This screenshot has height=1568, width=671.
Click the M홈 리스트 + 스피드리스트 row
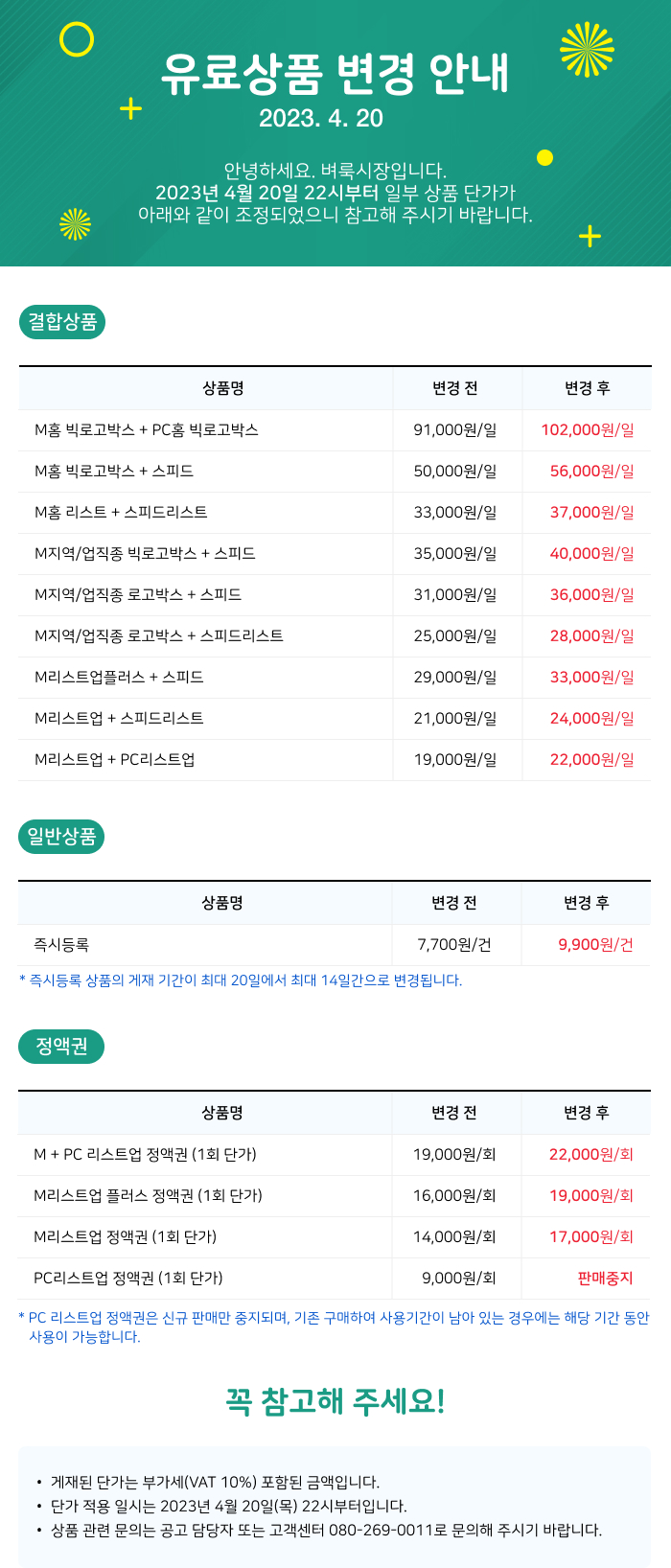[x=335, y=513]
